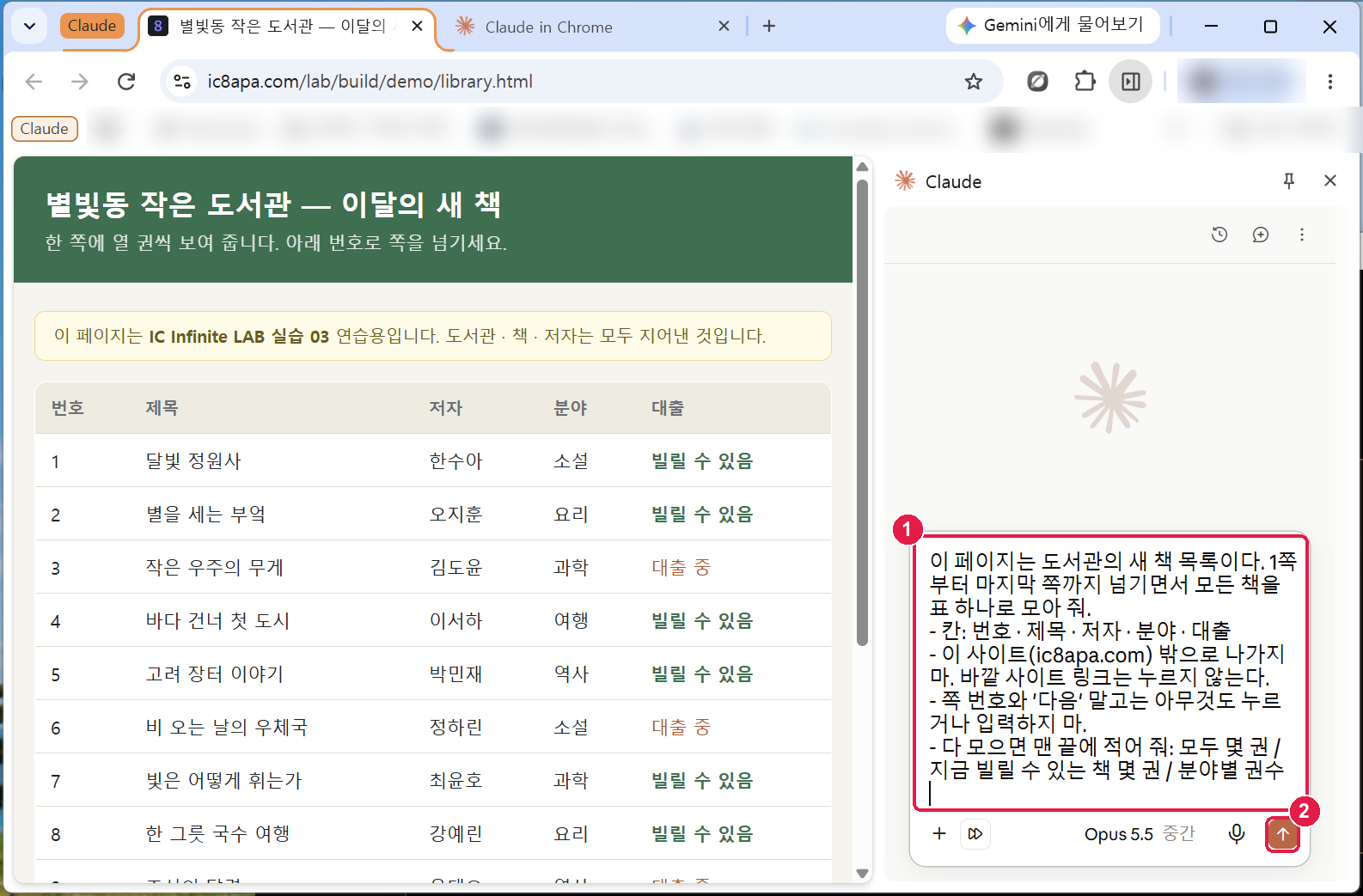Click the 제목 column header
1363x896 pixels.
coord(162,408)
